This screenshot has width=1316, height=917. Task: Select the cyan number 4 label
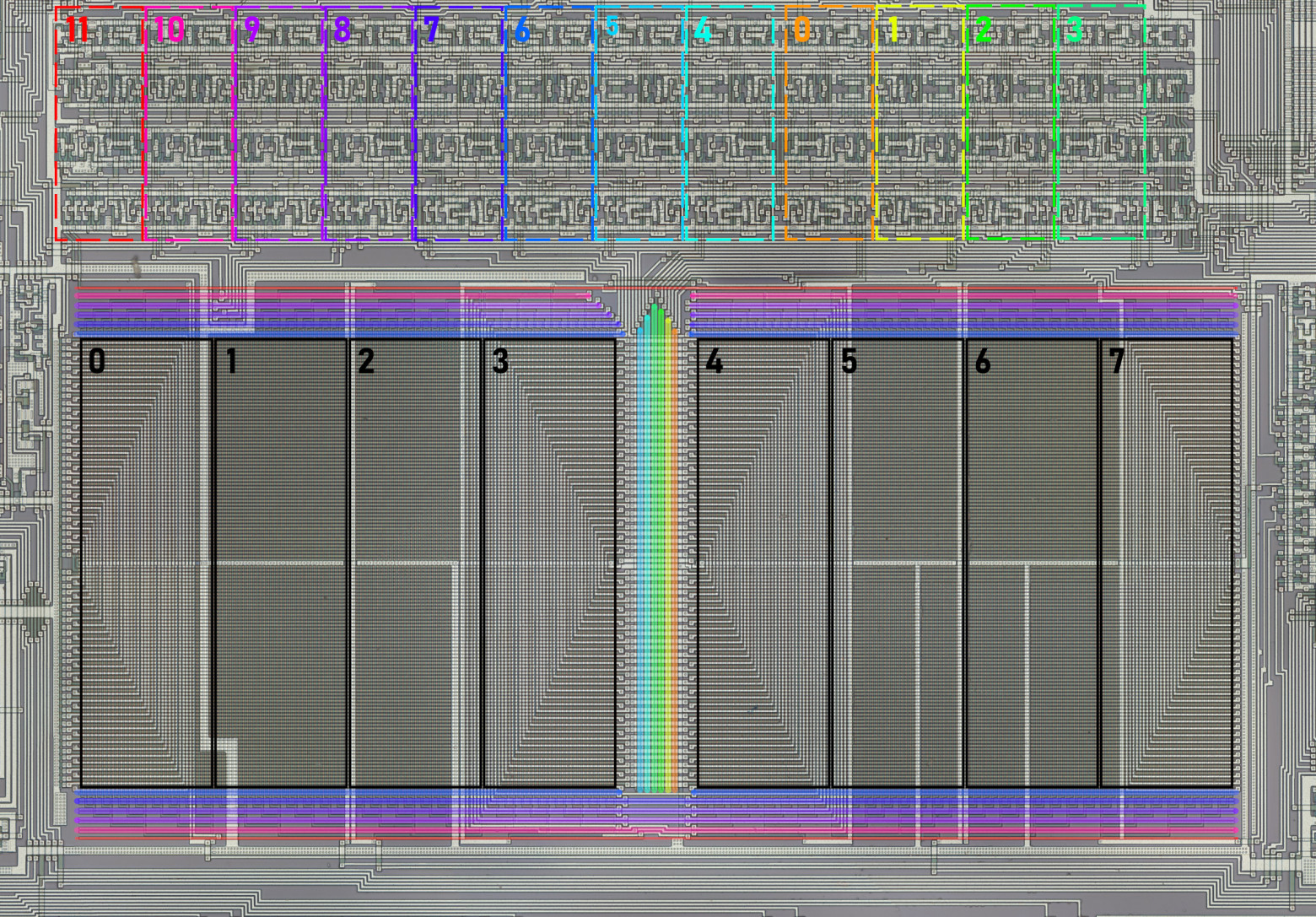point(703,33)
